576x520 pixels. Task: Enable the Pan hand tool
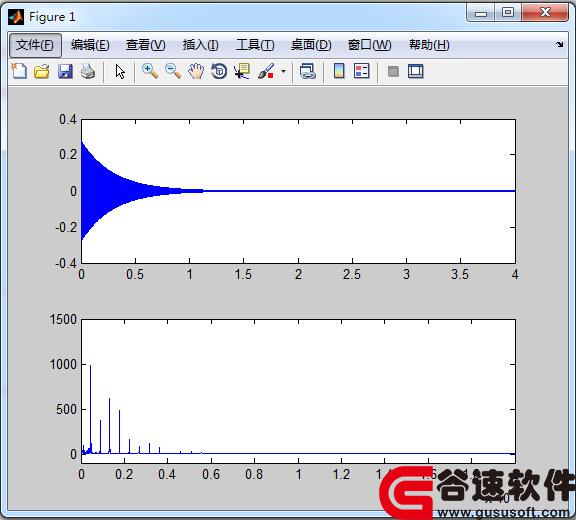tap(196, 71)
